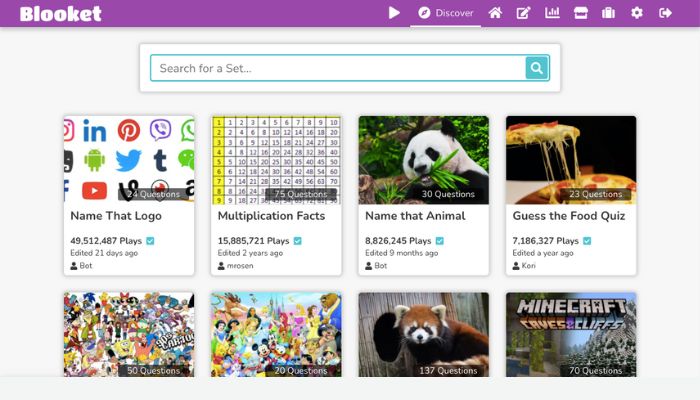700x400 pixels.
Task: Click 8,826,245 Plays text
Action: click(x=398, y=241)
